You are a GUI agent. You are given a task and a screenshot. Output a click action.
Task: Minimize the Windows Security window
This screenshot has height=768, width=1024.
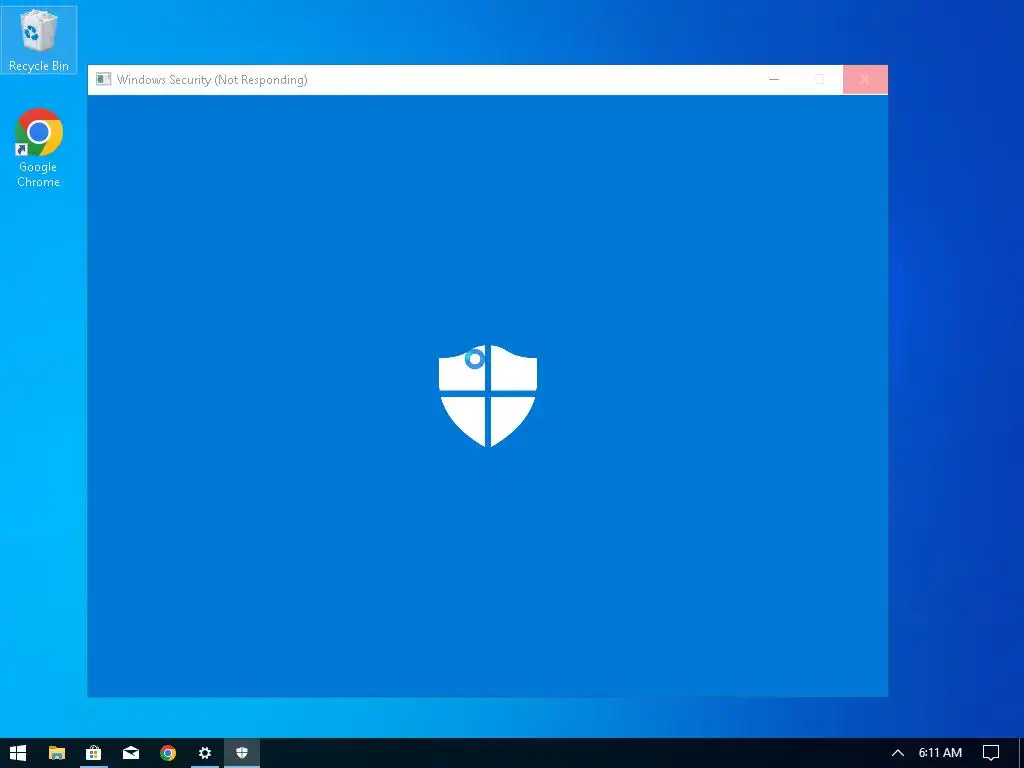tap(774, 80)
